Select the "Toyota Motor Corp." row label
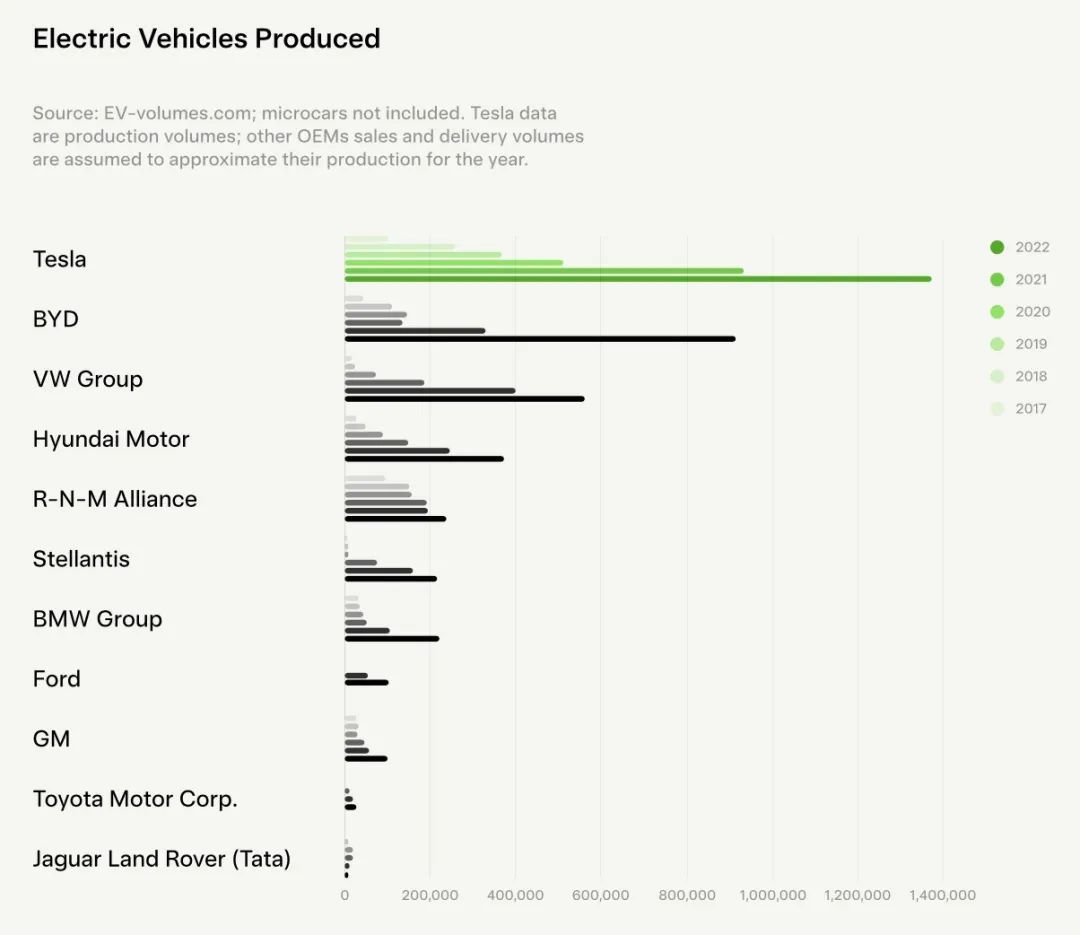Image resolution: width=1080 pixels, height=935 pixels. click(x=135, y=799)
